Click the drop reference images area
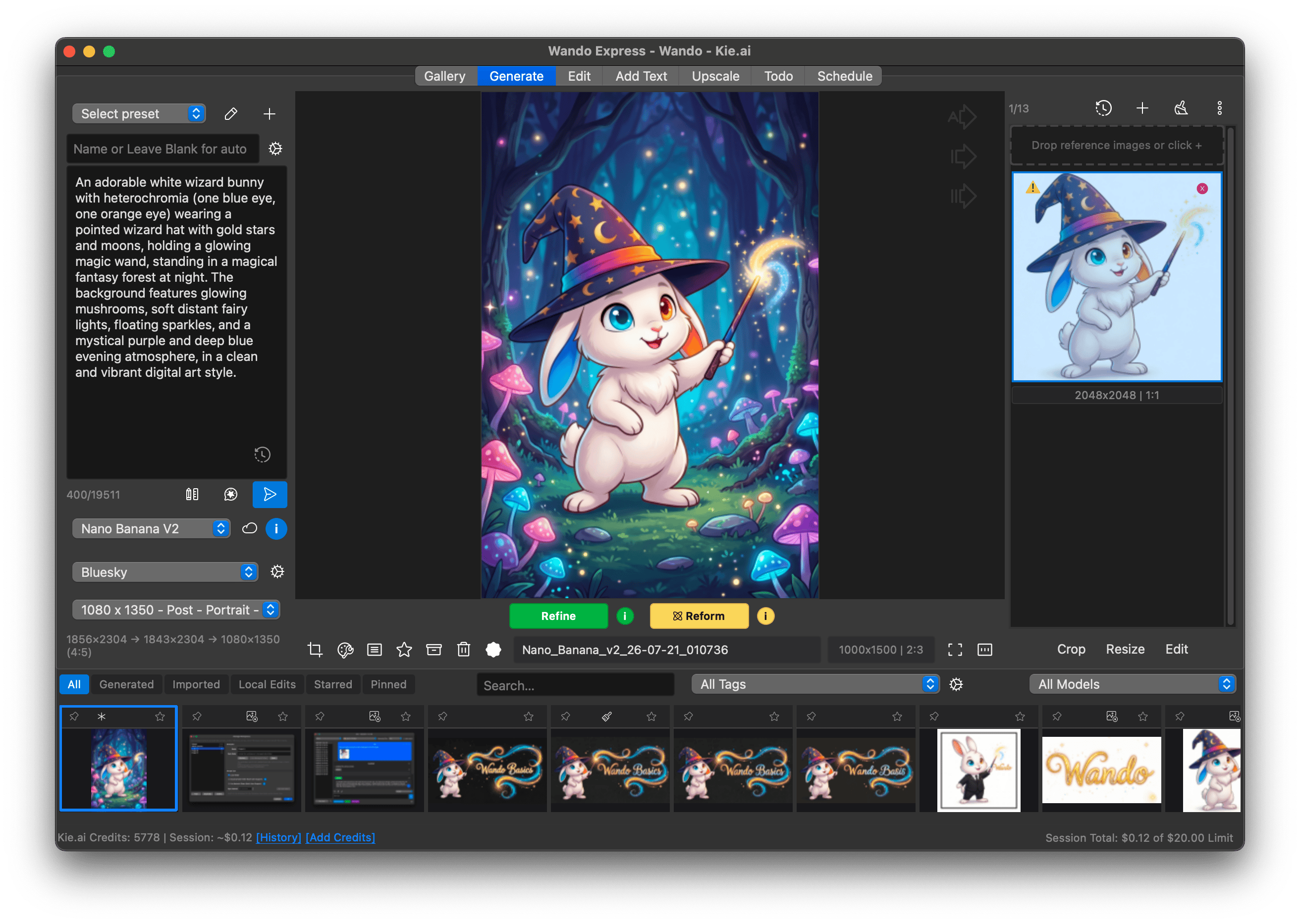1300x924 pixels. [x=1116, y=145]
